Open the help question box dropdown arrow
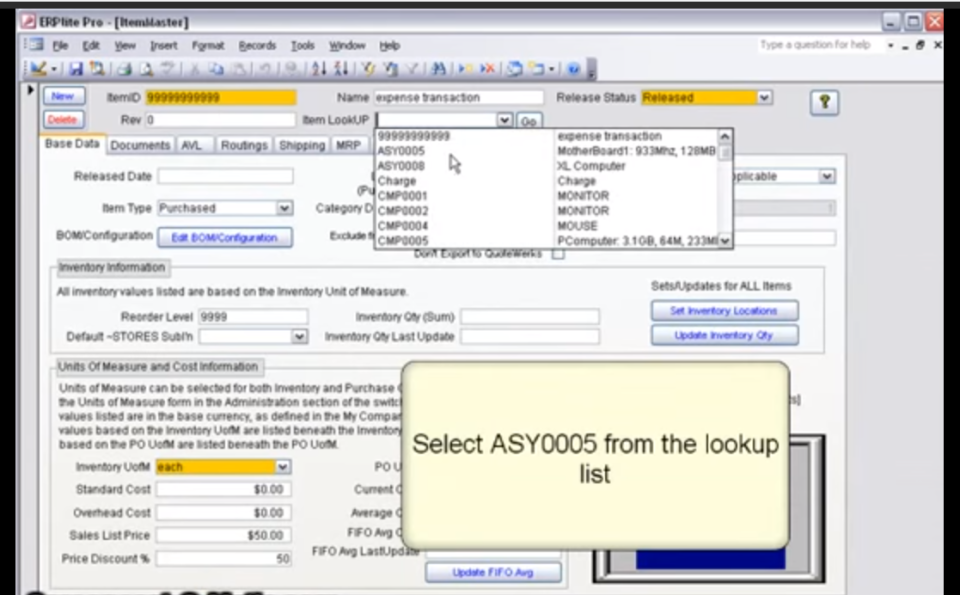This screenshot has height=595, width=960. tap(890, 45)
